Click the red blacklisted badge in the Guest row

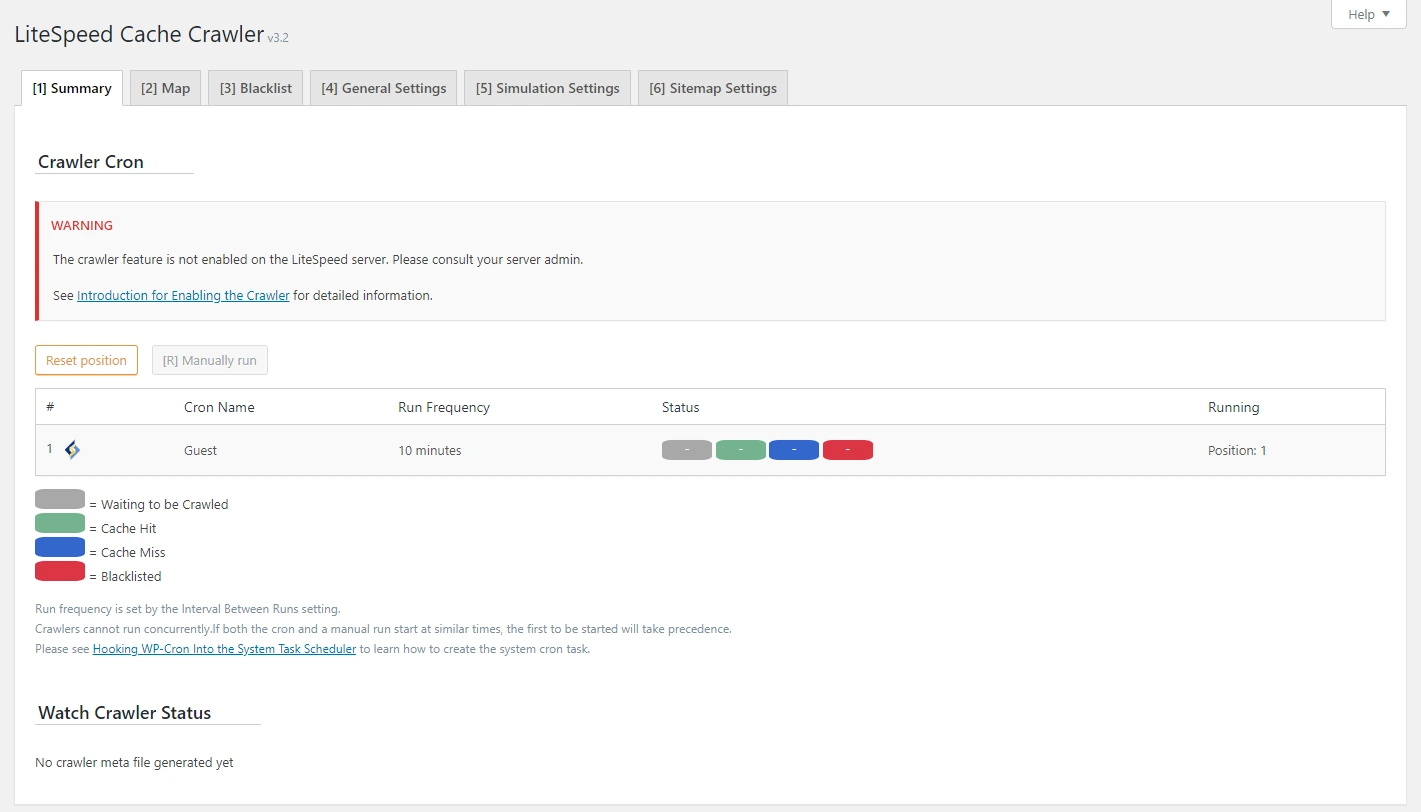848,450
